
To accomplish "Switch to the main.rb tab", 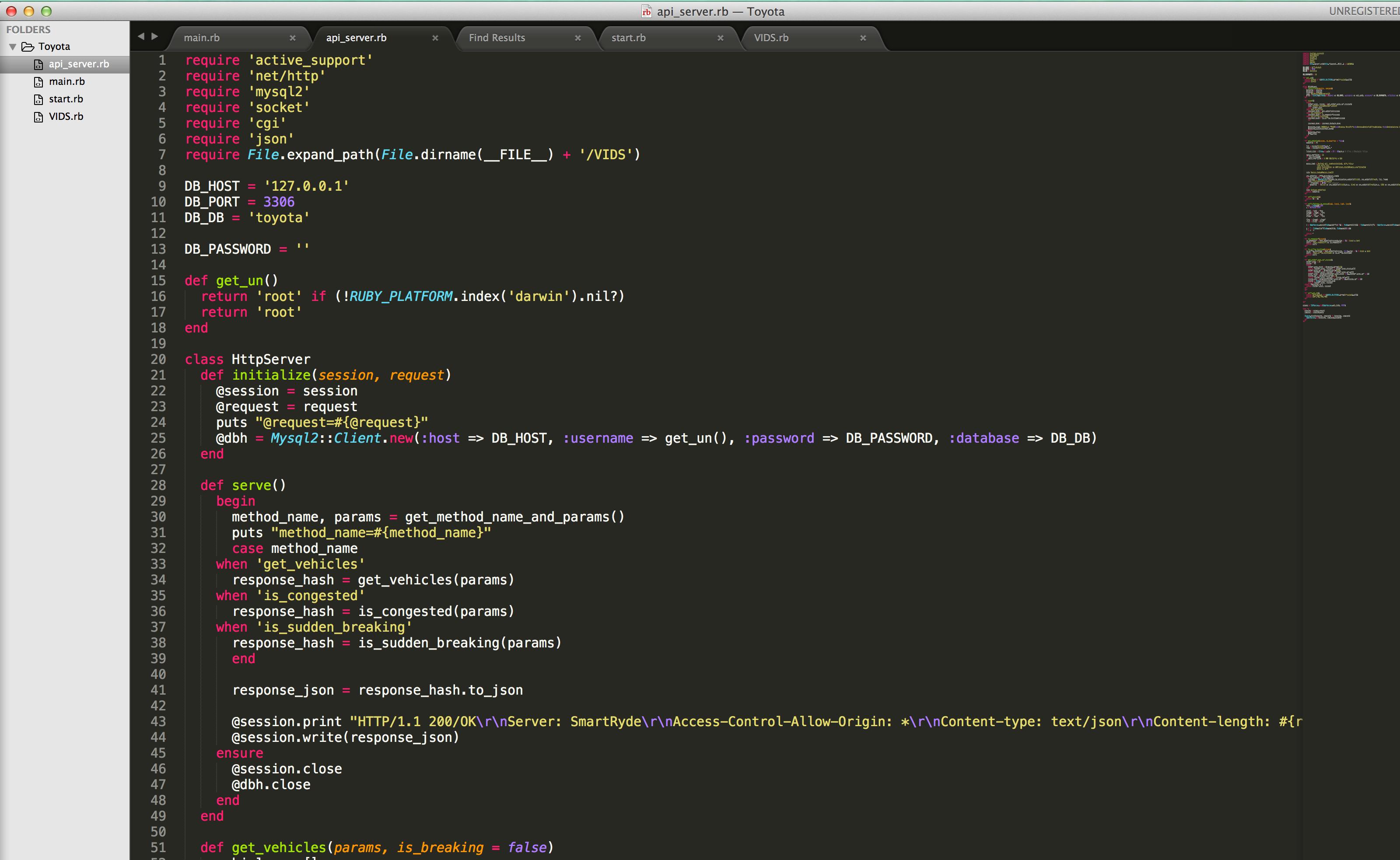I will tap(202, 38).
